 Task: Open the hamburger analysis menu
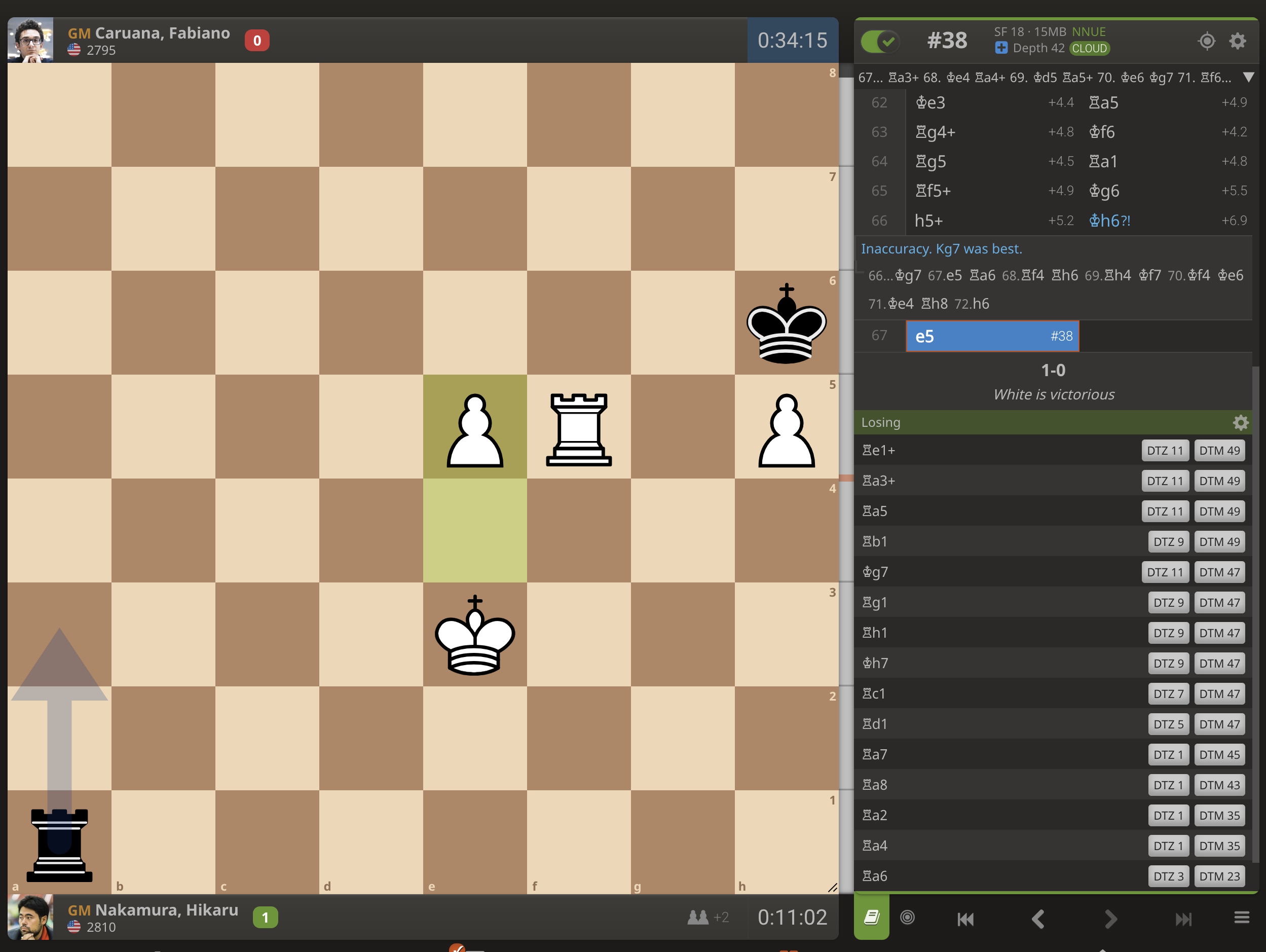point(1241,918)
